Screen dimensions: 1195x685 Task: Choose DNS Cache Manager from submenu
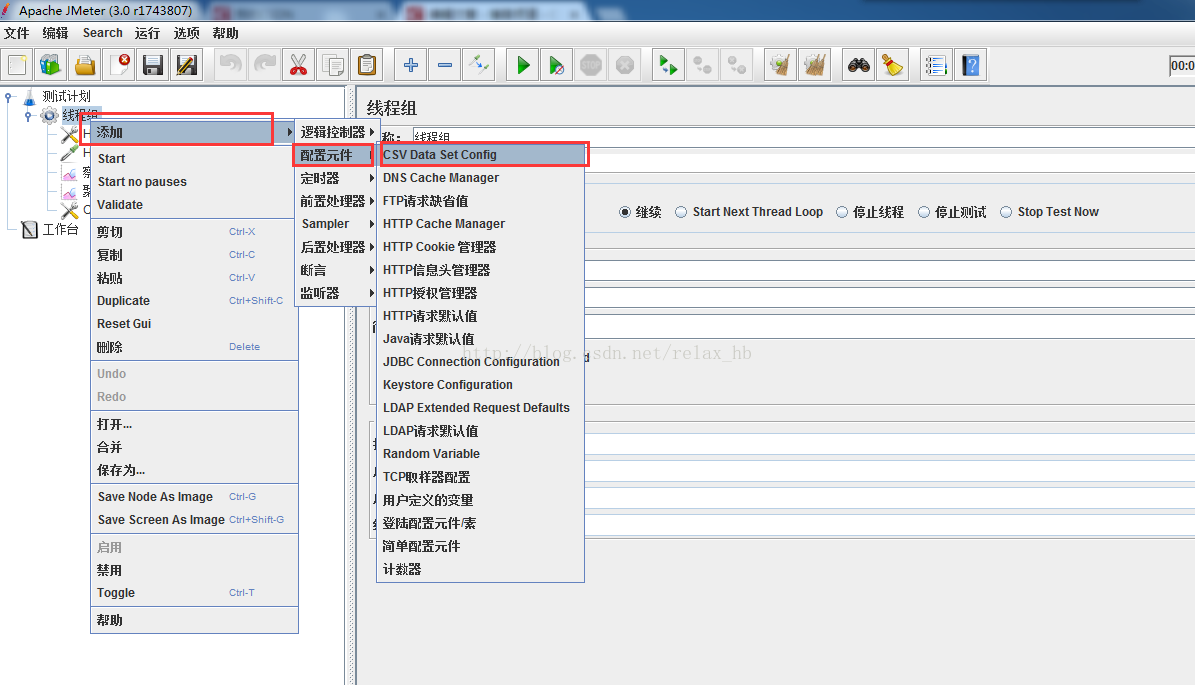tap(482, 178)
